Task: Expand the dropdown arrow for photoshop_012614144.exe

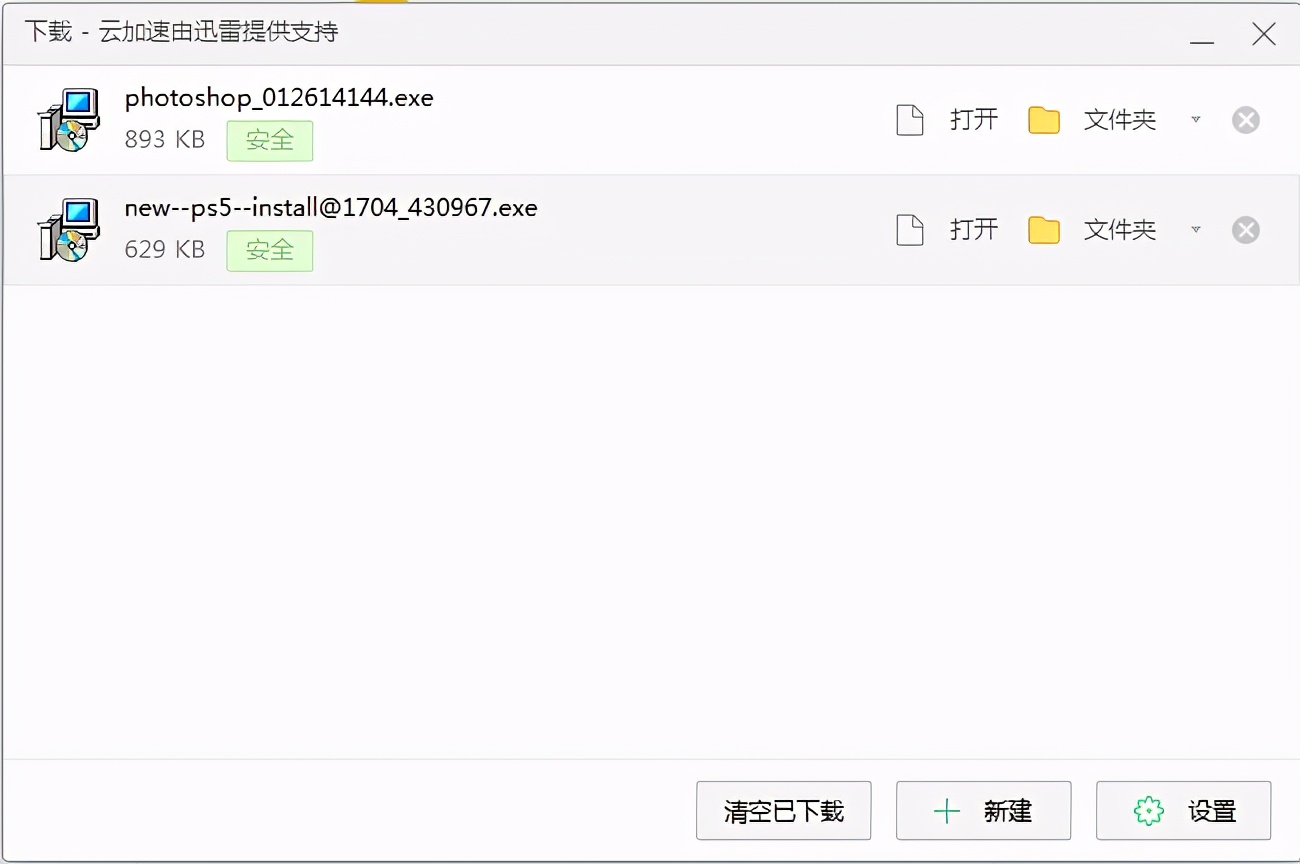Action: click(x=1196, y=119)
